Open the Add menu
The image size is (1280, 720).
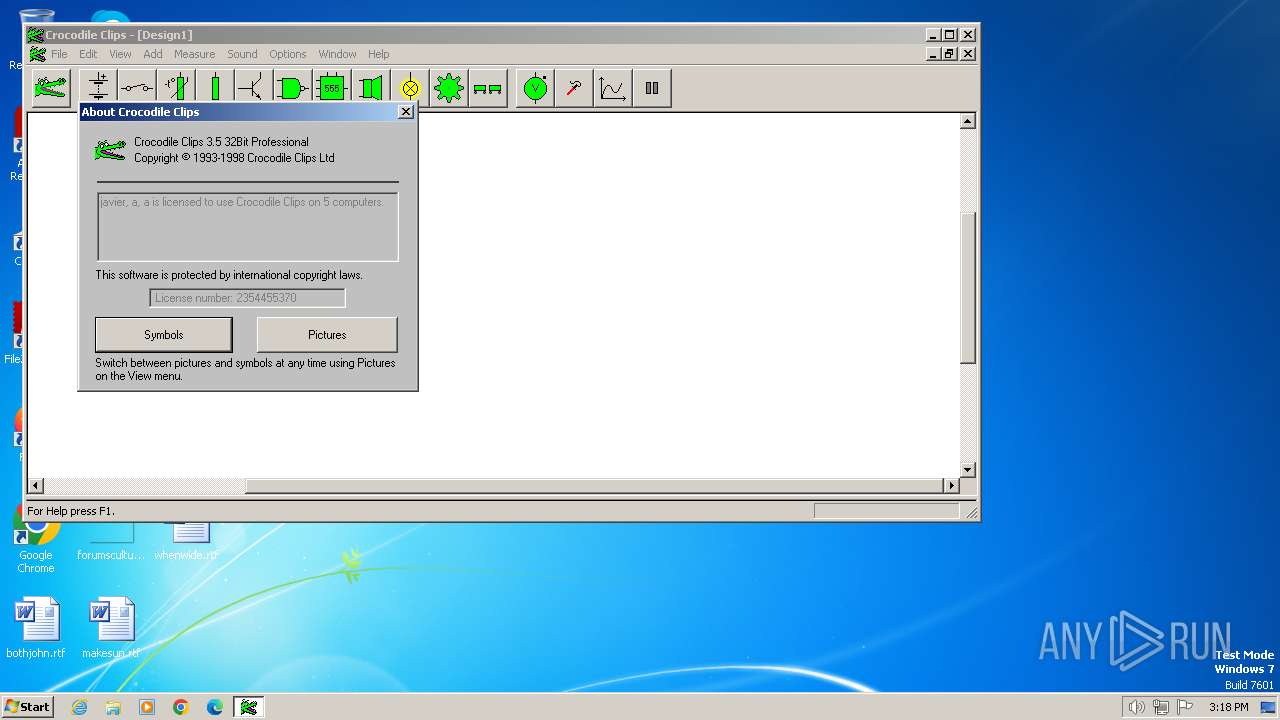pos(152,54)
